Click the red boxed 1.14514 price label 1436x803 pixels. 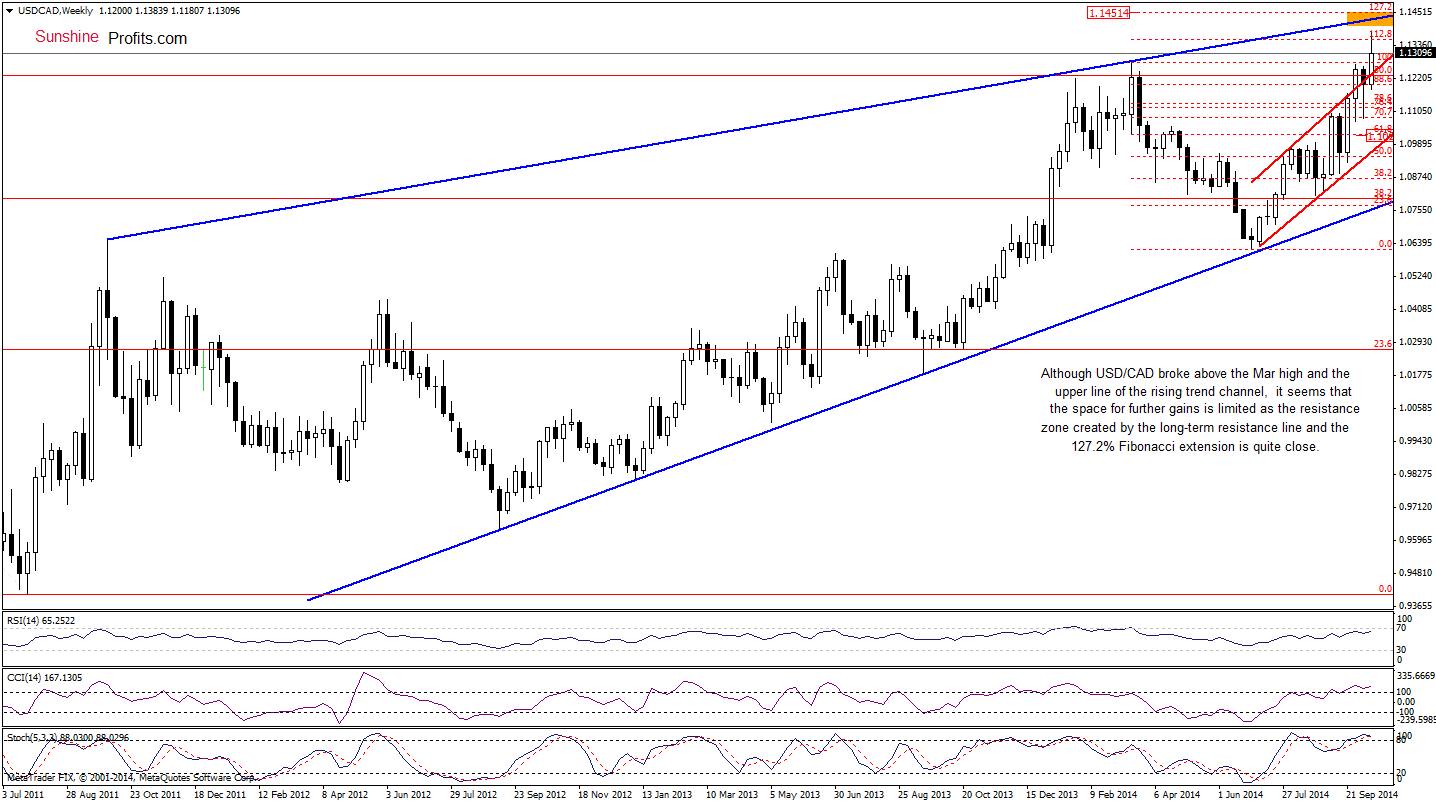click(x=1111, y=13)
